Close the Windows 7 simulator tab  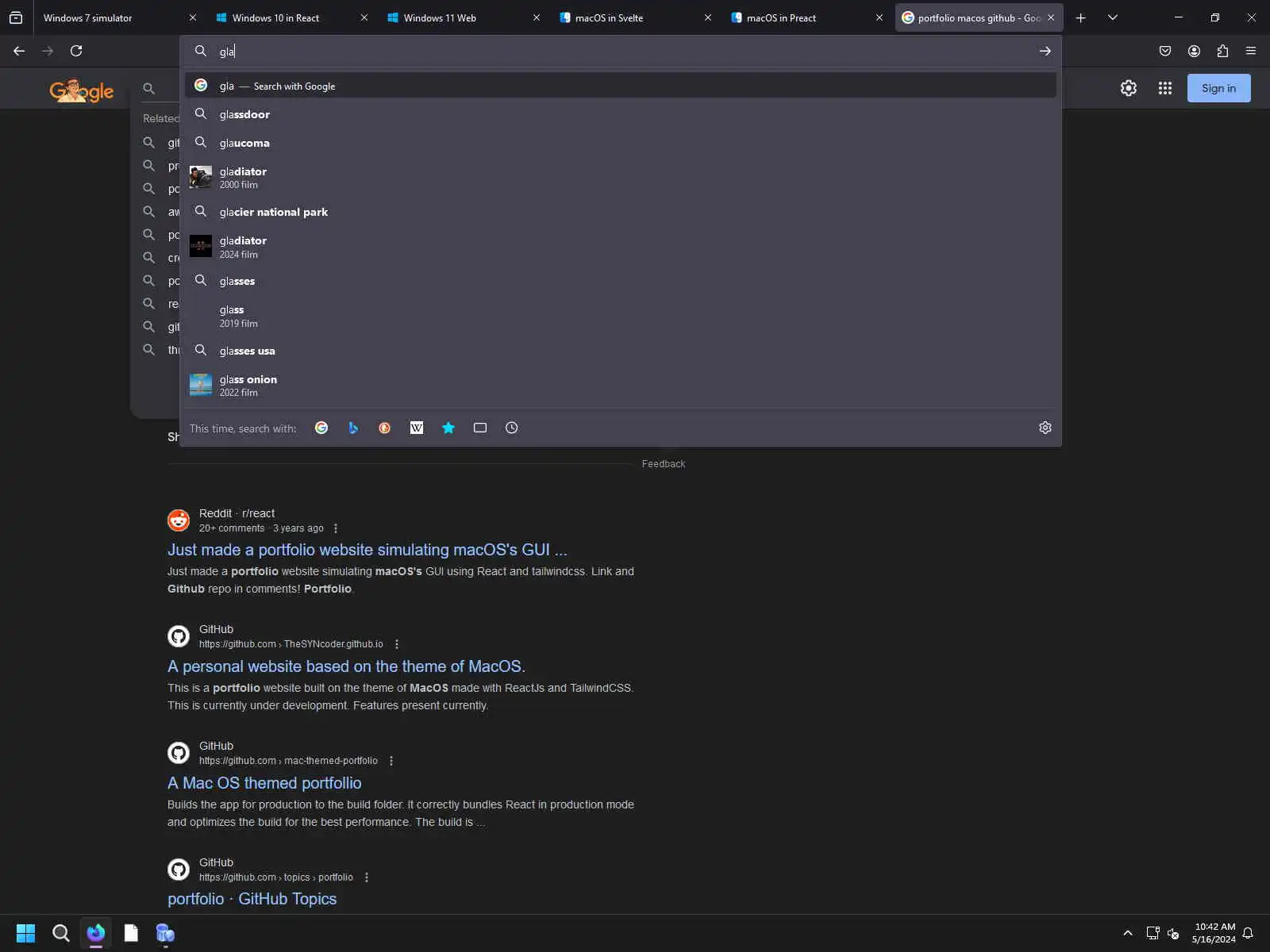[x=192, y=17]
